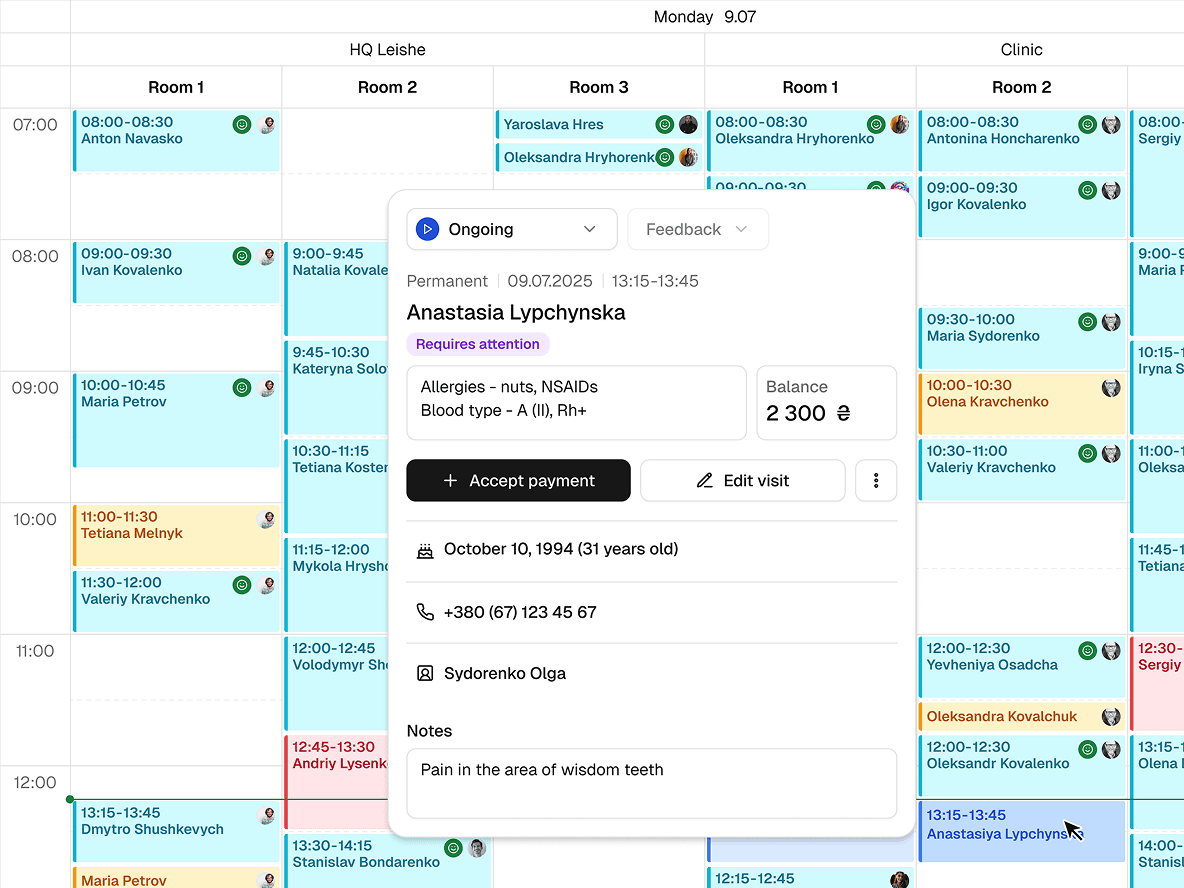Click the contact card icon beside Sydorenko Olga
This screenshot has width=1184, height=888.
(x=424, y=673)
